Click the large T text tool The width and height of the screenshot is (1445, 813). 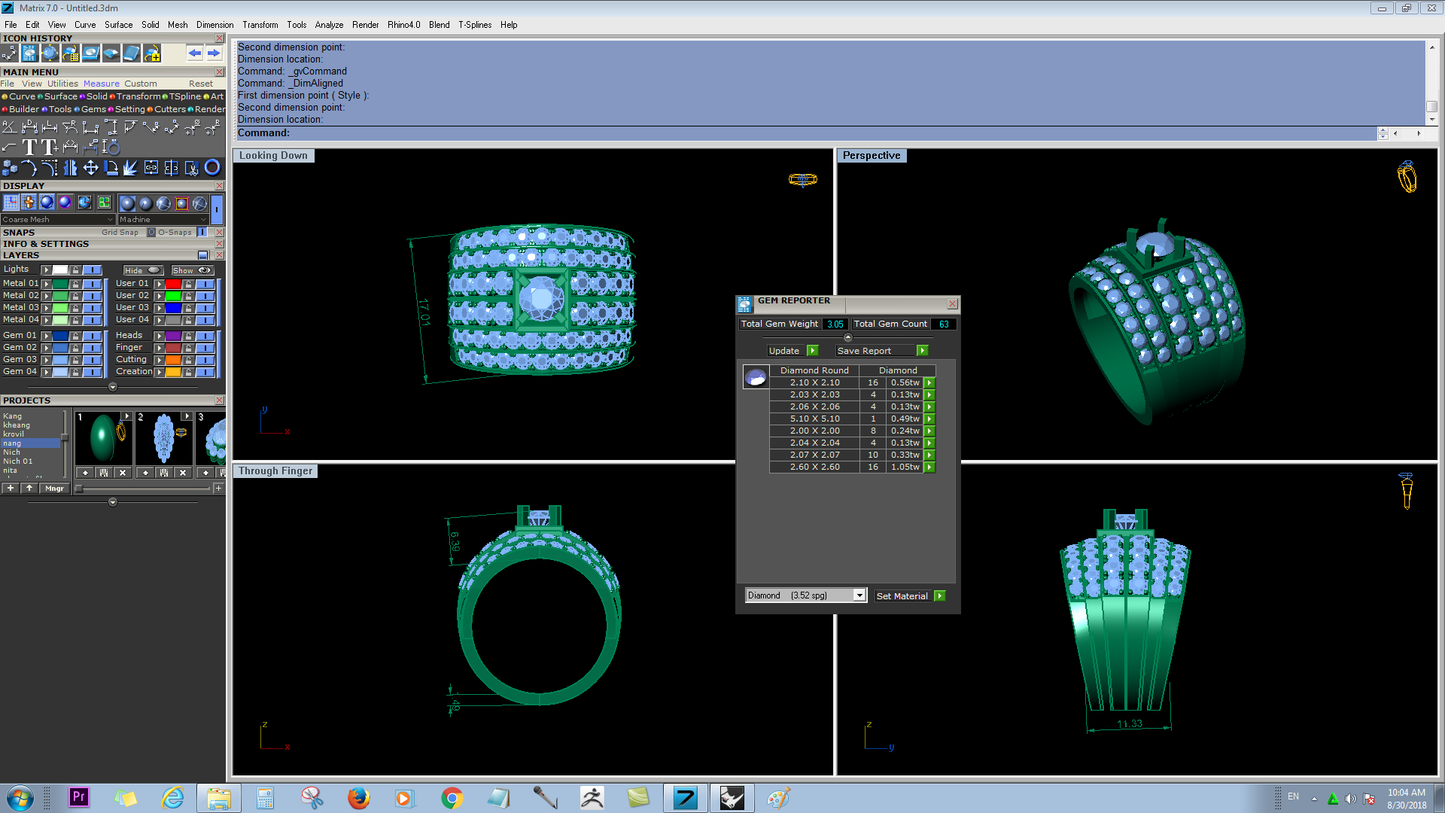point(30,147)
